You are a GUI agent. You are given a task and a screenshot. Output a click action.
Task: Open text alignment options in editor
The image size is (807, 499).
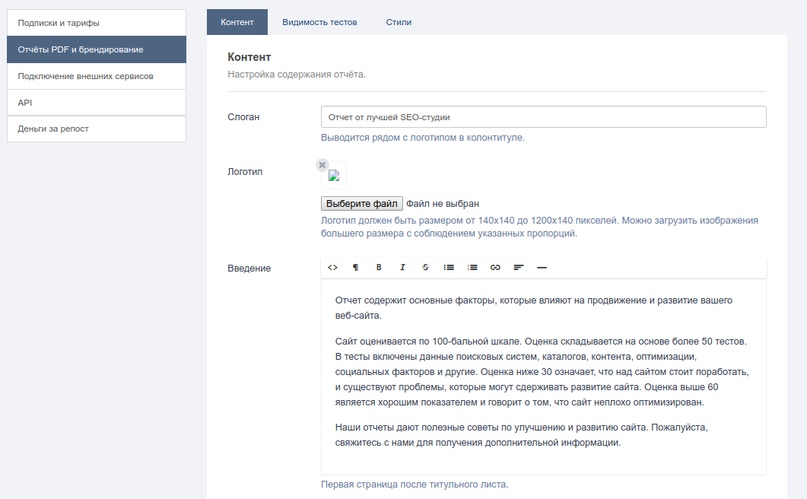pyautogui.click(x=518, y=268)
